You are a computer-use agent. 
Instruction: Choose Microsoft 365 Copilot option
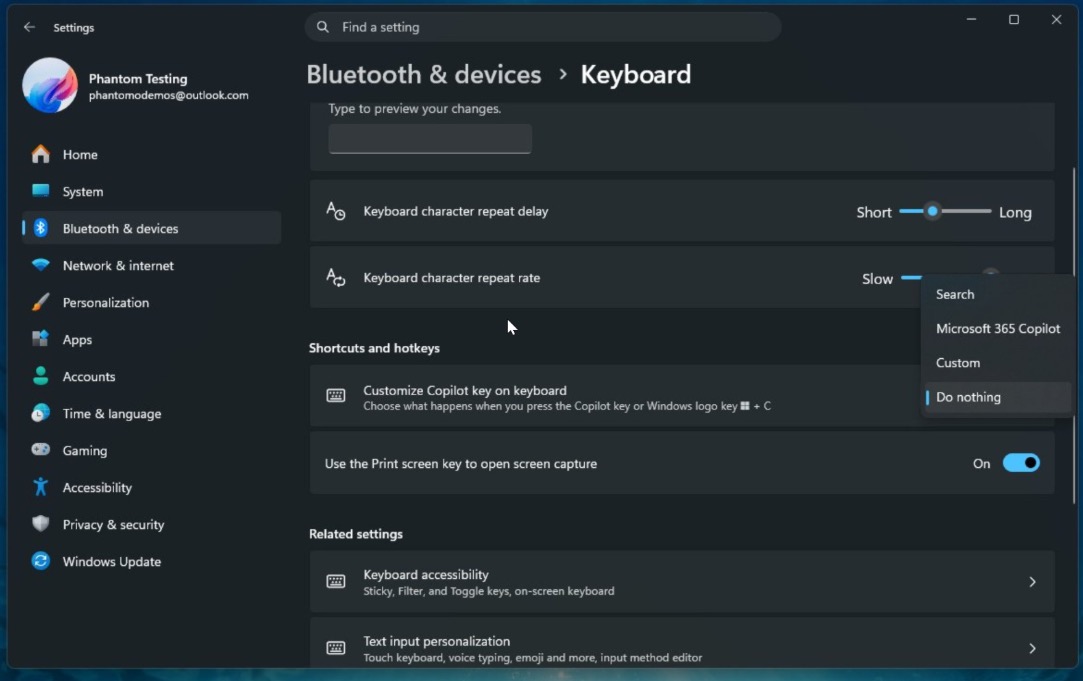pos(996,329)
